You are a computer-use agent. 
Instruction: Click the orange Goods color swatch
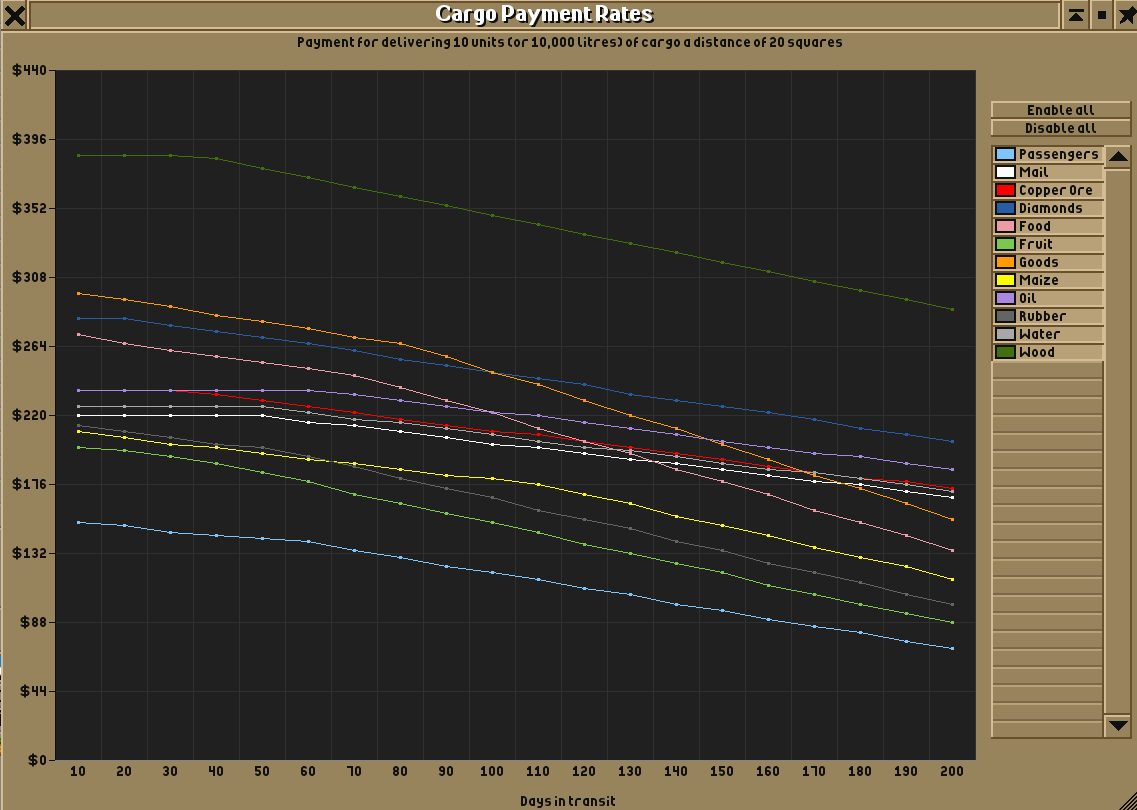pos(1005,263)
